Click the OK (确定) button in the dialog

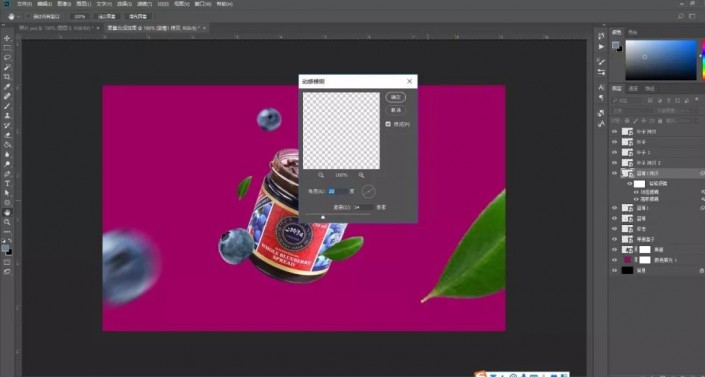pyautogui.click(x=396, y=97)
